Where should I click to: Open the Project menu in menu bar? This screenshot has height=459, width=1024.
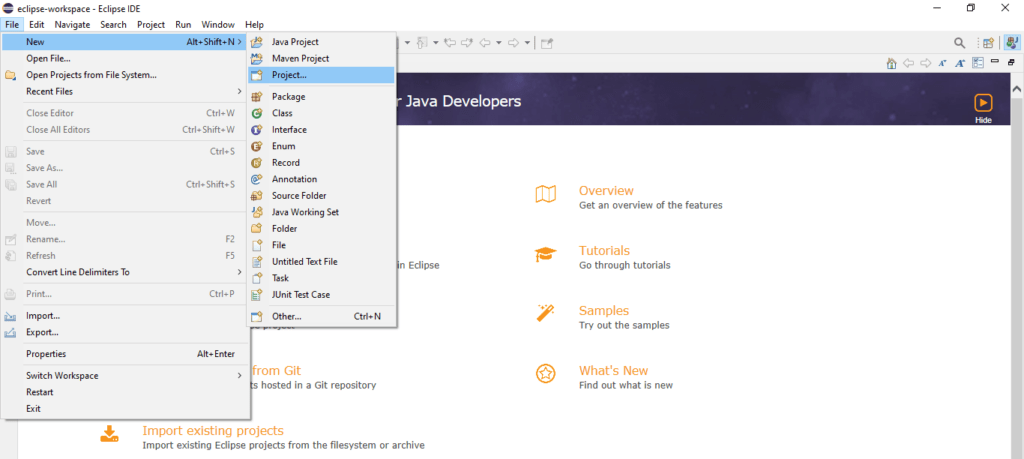click(151, 25)
